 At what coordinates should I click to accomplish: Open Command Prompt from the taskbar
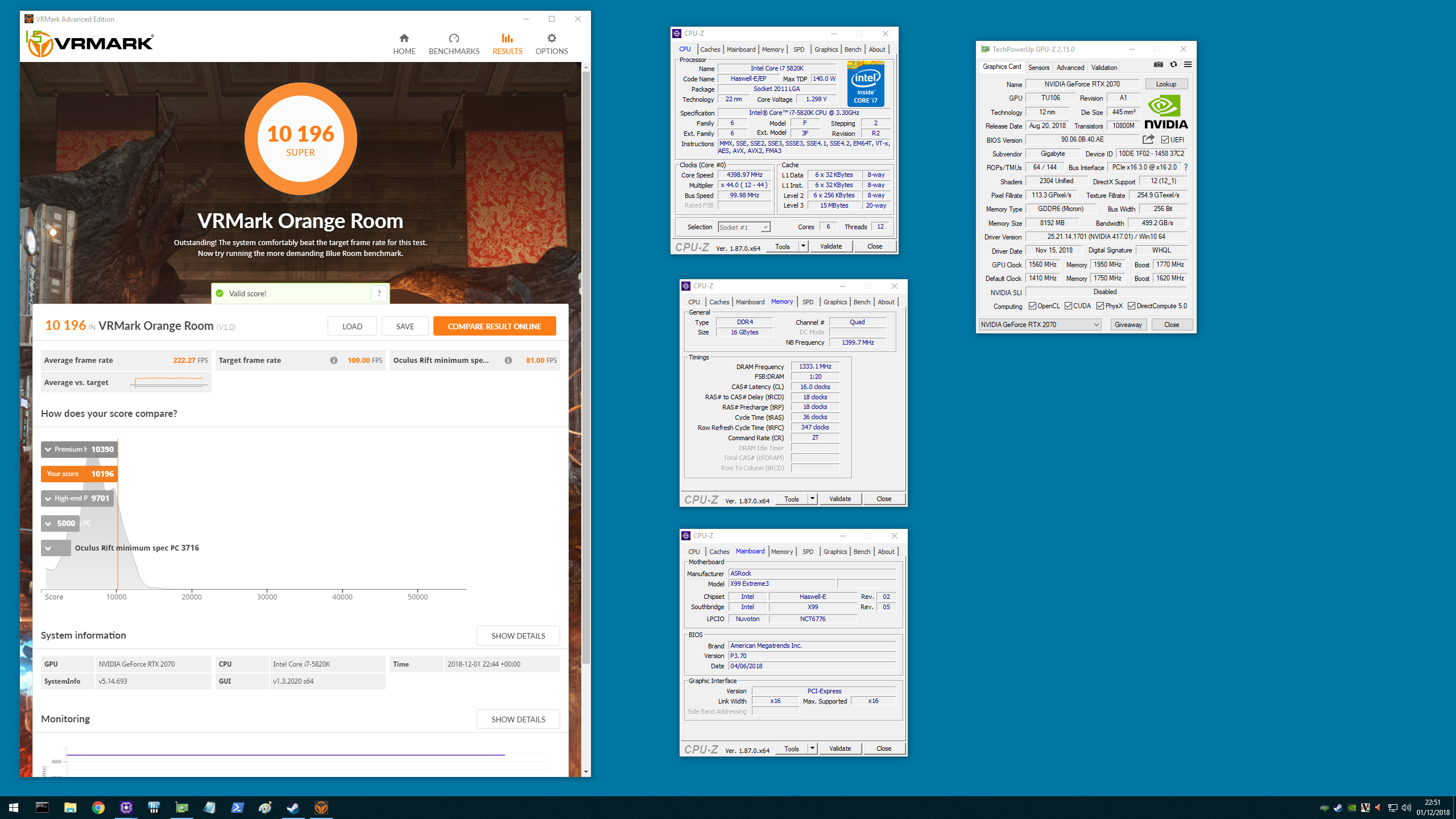tap(42, 807)
